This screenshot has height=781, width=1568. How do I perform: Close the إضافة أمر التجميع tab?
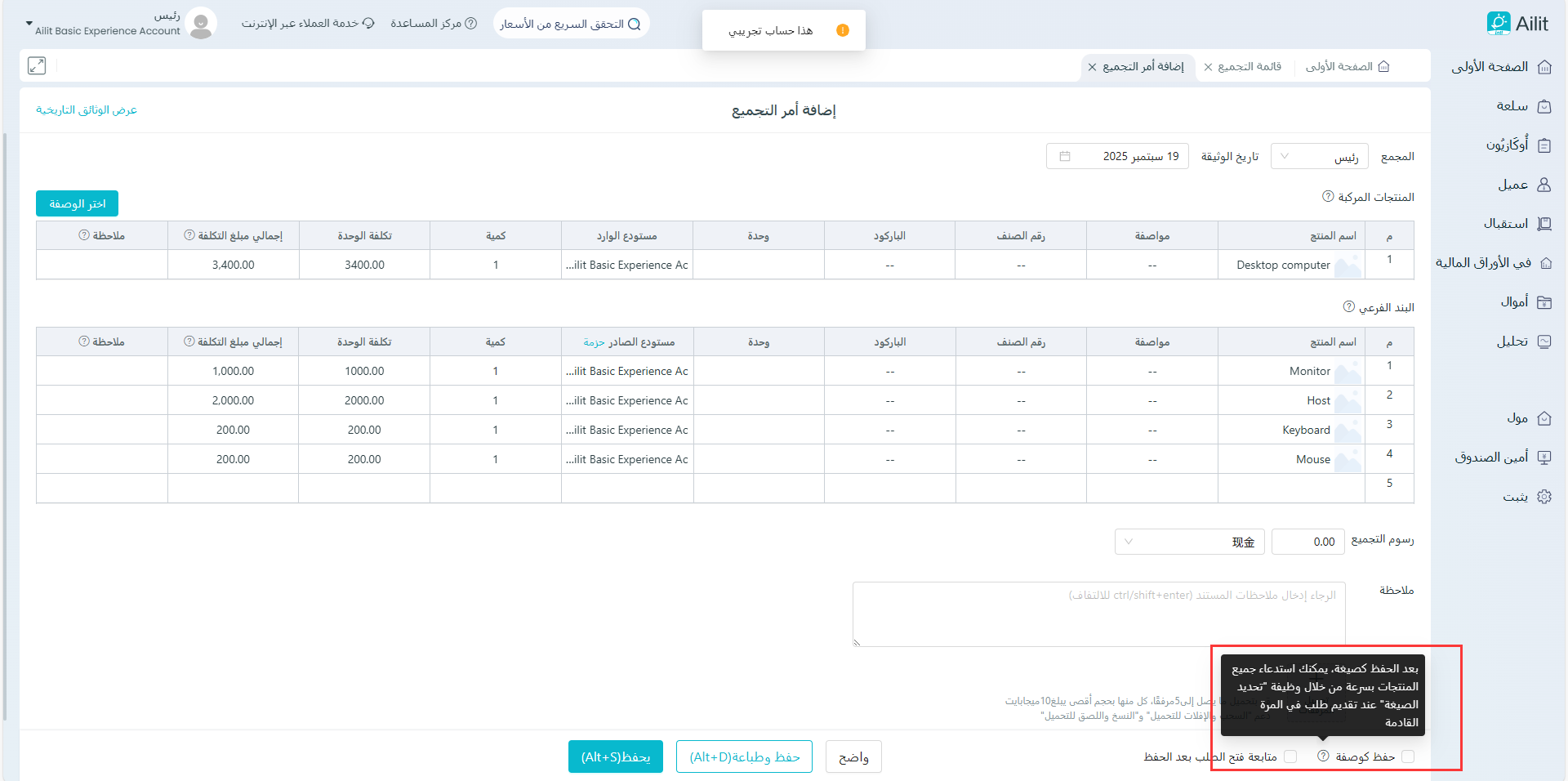point(1092,67)
